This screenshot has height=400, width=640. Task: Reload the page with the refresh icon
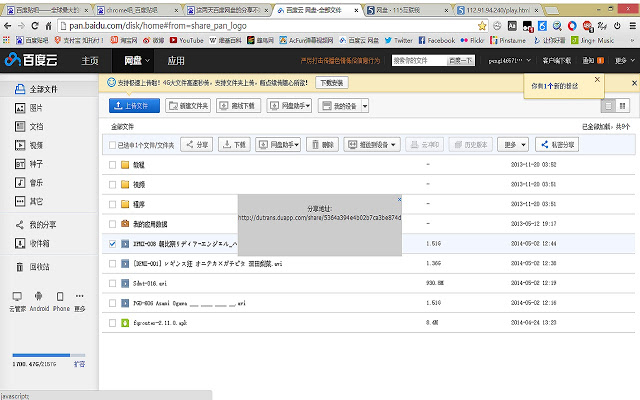click(x=35, y=26)
